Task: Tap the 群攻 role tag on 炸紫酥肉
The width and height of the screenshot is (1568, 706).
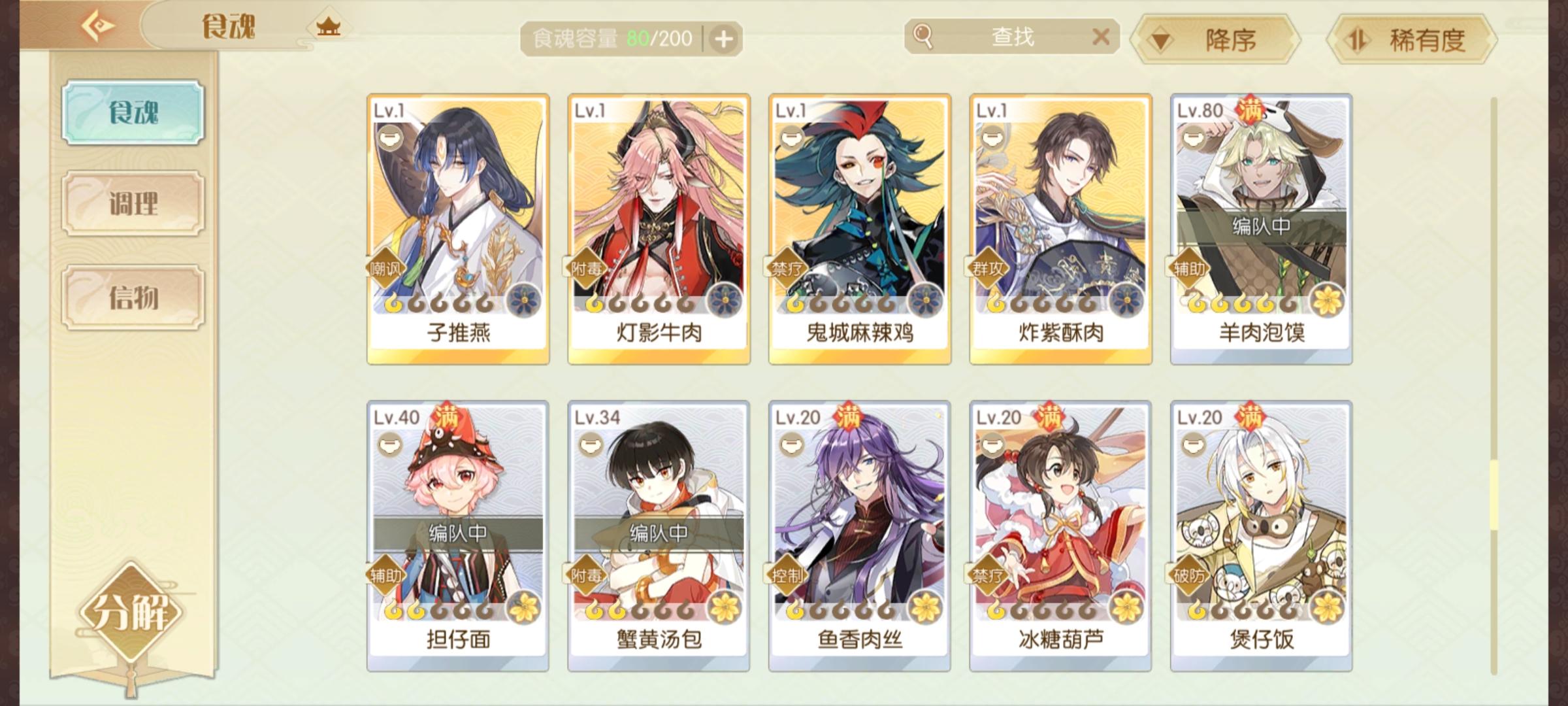Action: click(x=987, y=268)
